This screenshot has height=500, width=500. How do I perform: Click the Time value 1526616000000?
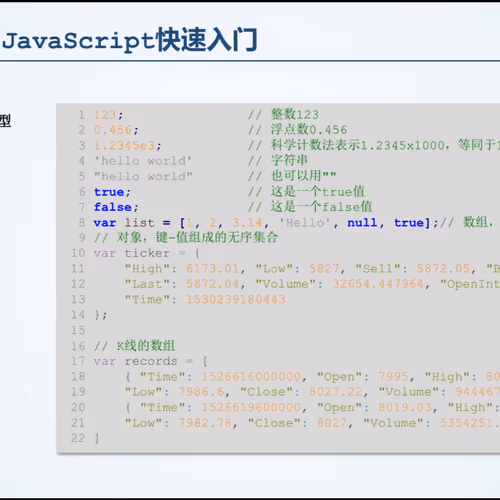point(251,377)
